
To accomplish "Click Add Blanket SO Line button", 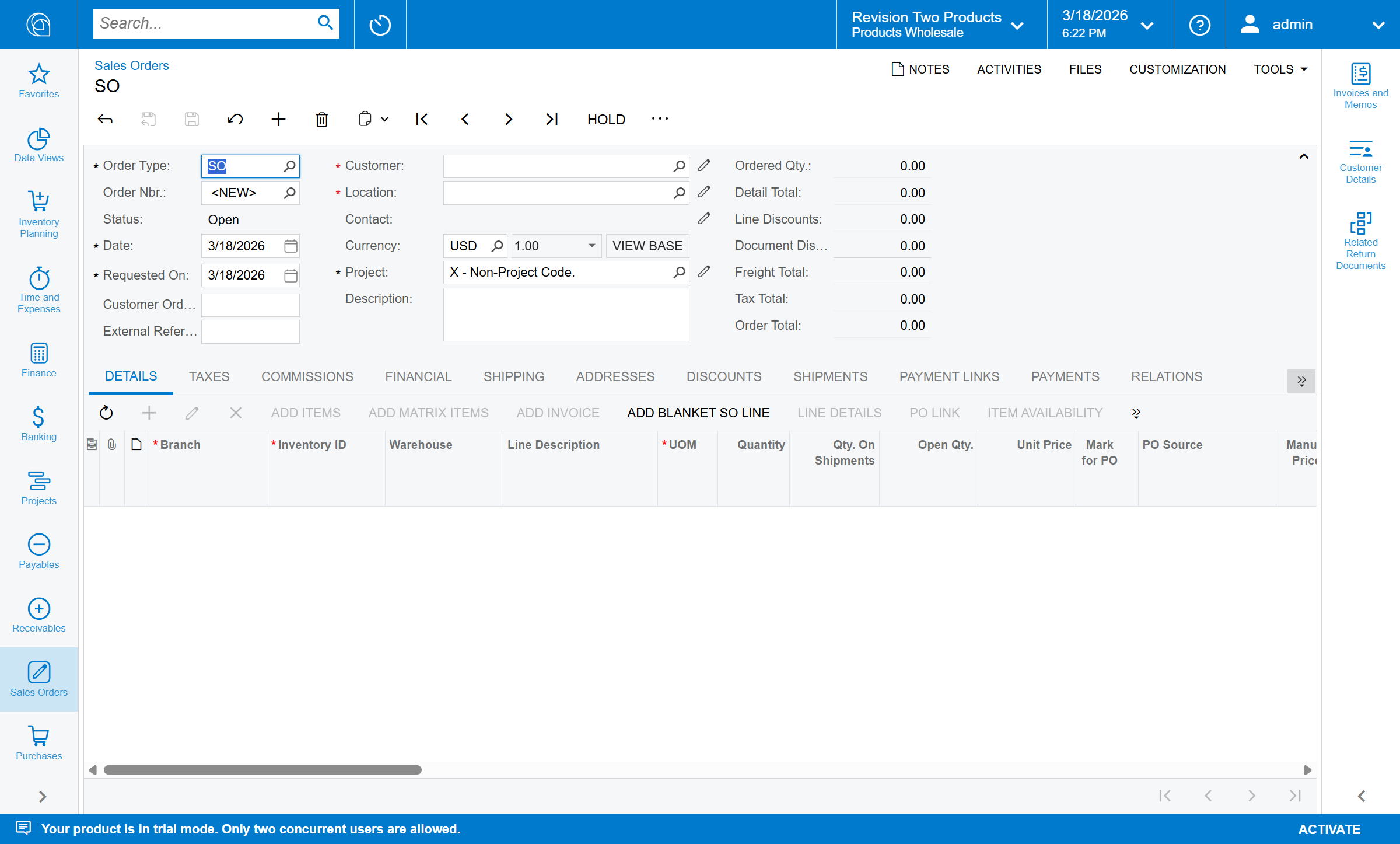I will 698,413.
